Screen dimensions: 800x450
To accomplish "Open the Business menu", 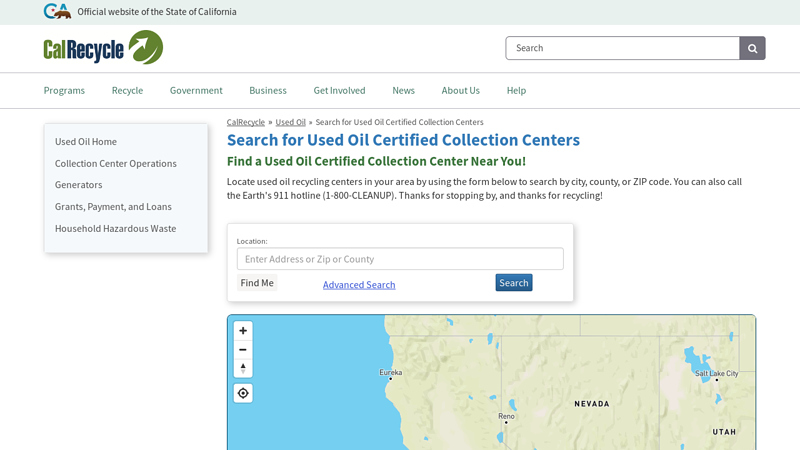I will (x=268, y=90).
